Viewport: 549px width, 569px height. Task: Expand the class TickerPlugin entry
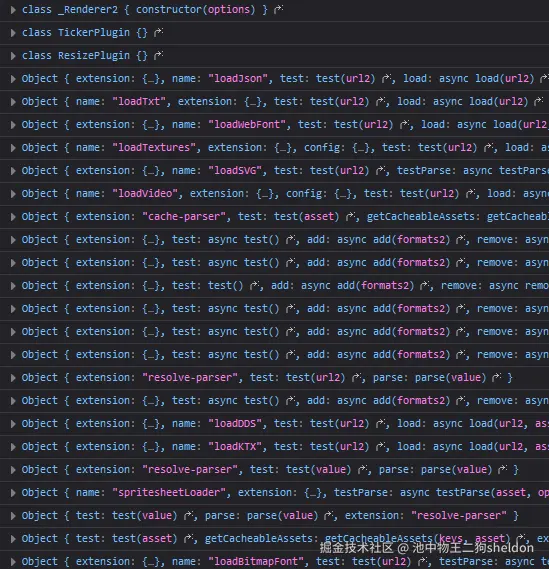(x=13, y=33)
